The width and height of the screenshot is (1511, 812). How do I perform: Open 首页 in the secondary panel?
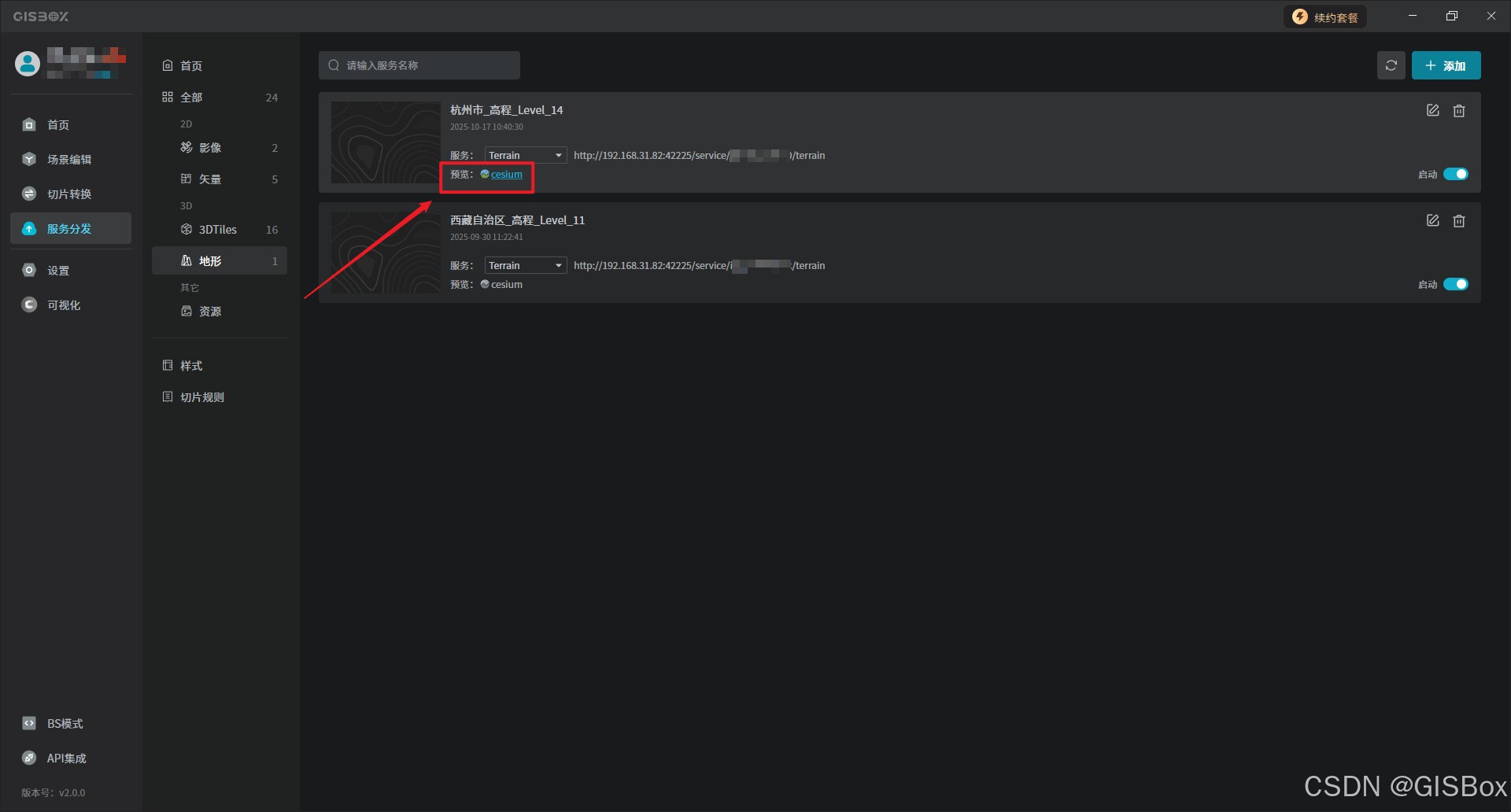point(220,66)
